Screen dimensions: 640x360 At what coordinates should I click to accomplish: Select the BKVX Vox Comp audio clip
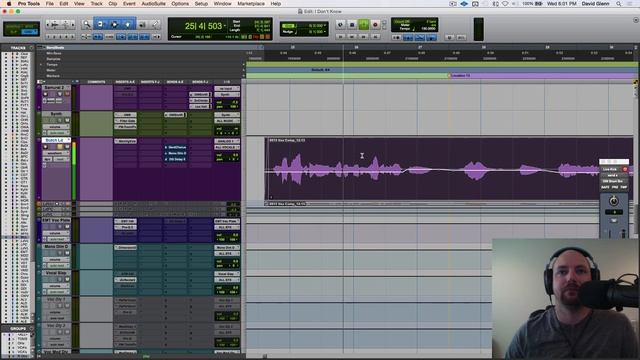tap(449, 169)
